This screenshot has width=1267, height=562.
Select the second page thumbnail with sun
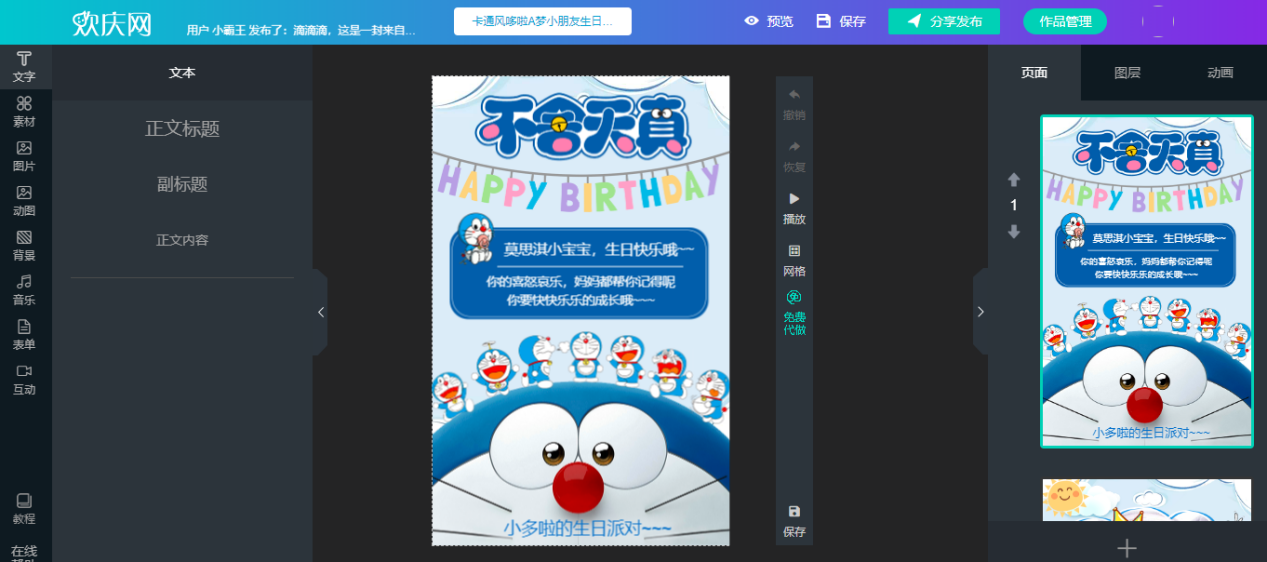[x=1146, y=499]
